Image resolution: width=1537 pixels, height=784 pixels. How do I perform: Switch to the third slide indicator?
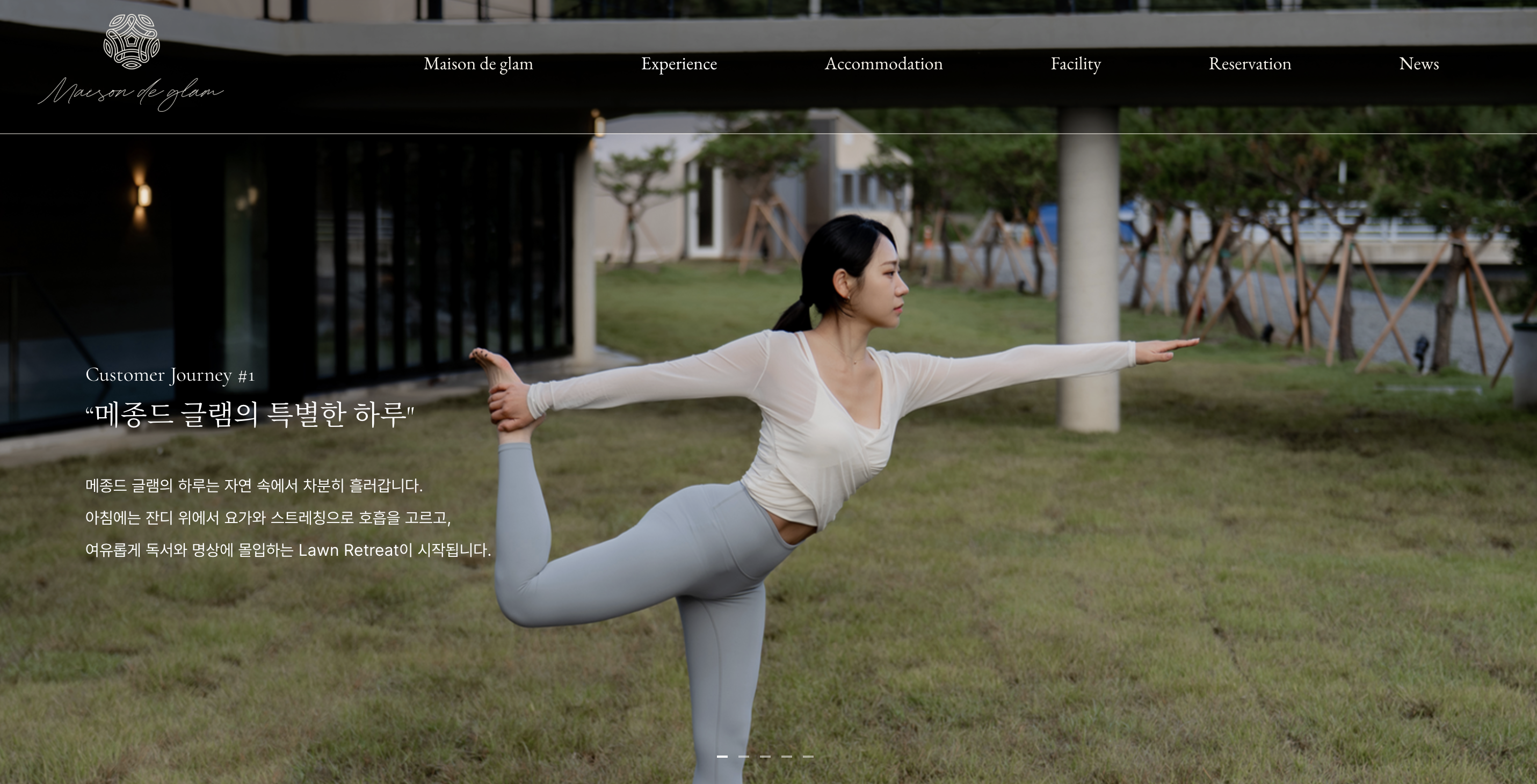click(x=765, y=756)
